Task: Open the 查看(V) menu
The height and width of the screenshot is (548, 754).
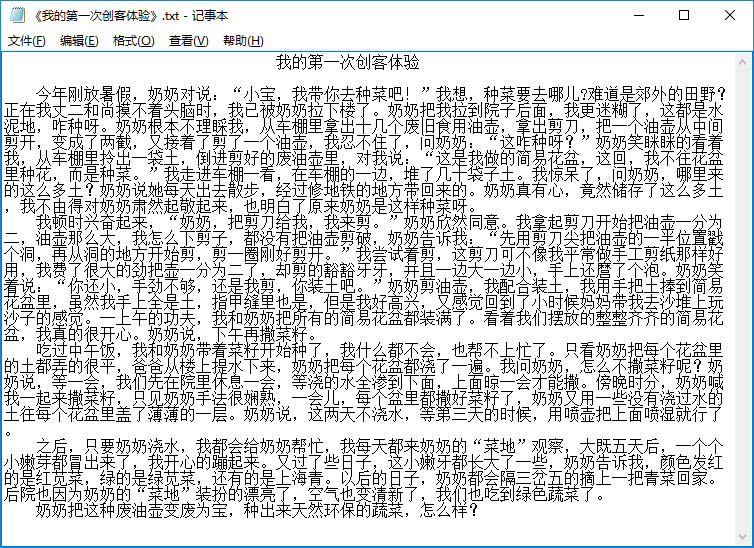Action: [188, 41]
